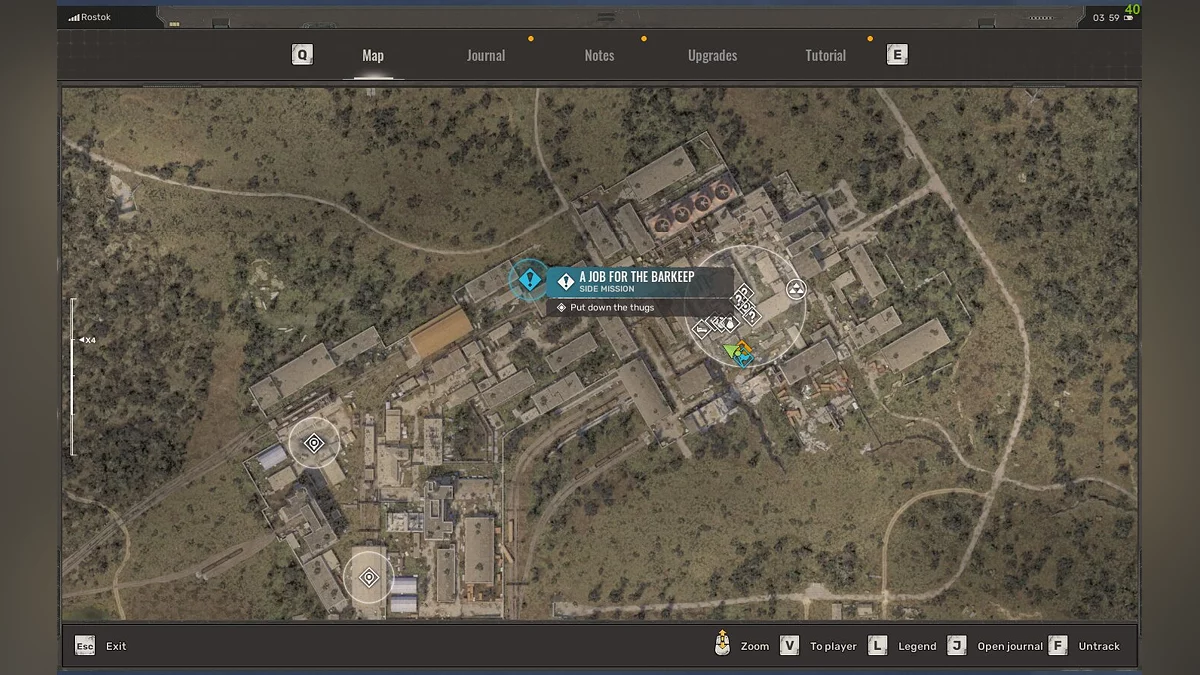Switch to the Map tab
Image resolution: width=1200 pixels, height=675 pixels.
tap(373, 56)
